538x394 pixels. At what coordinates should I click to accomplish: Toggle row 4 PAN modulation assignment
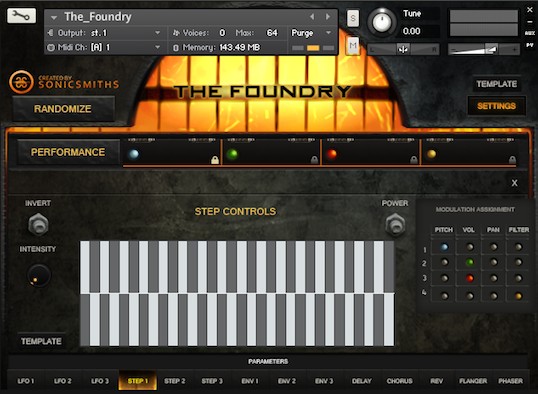tap(494, 296)
